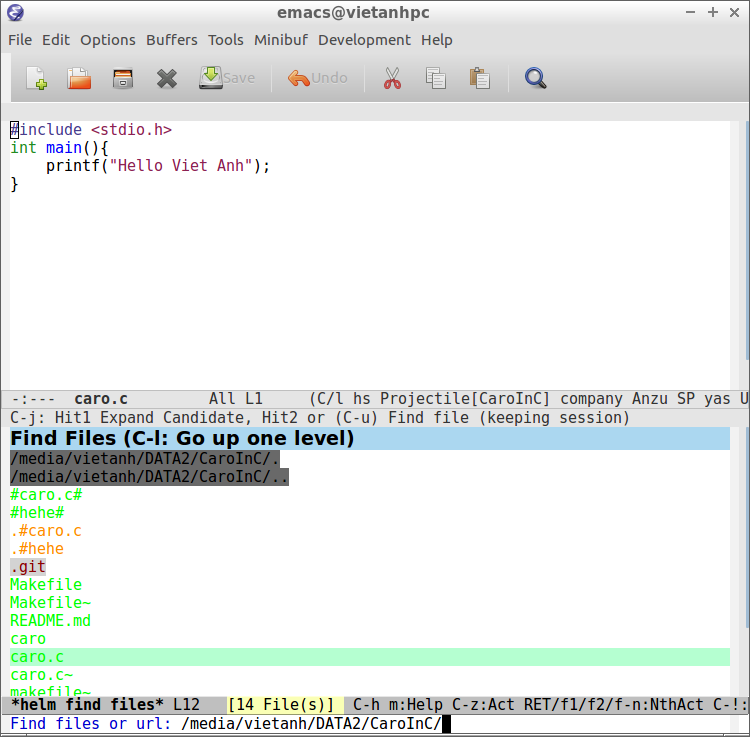
Task: Click the Copy toolbar icon
Action: 436,78
